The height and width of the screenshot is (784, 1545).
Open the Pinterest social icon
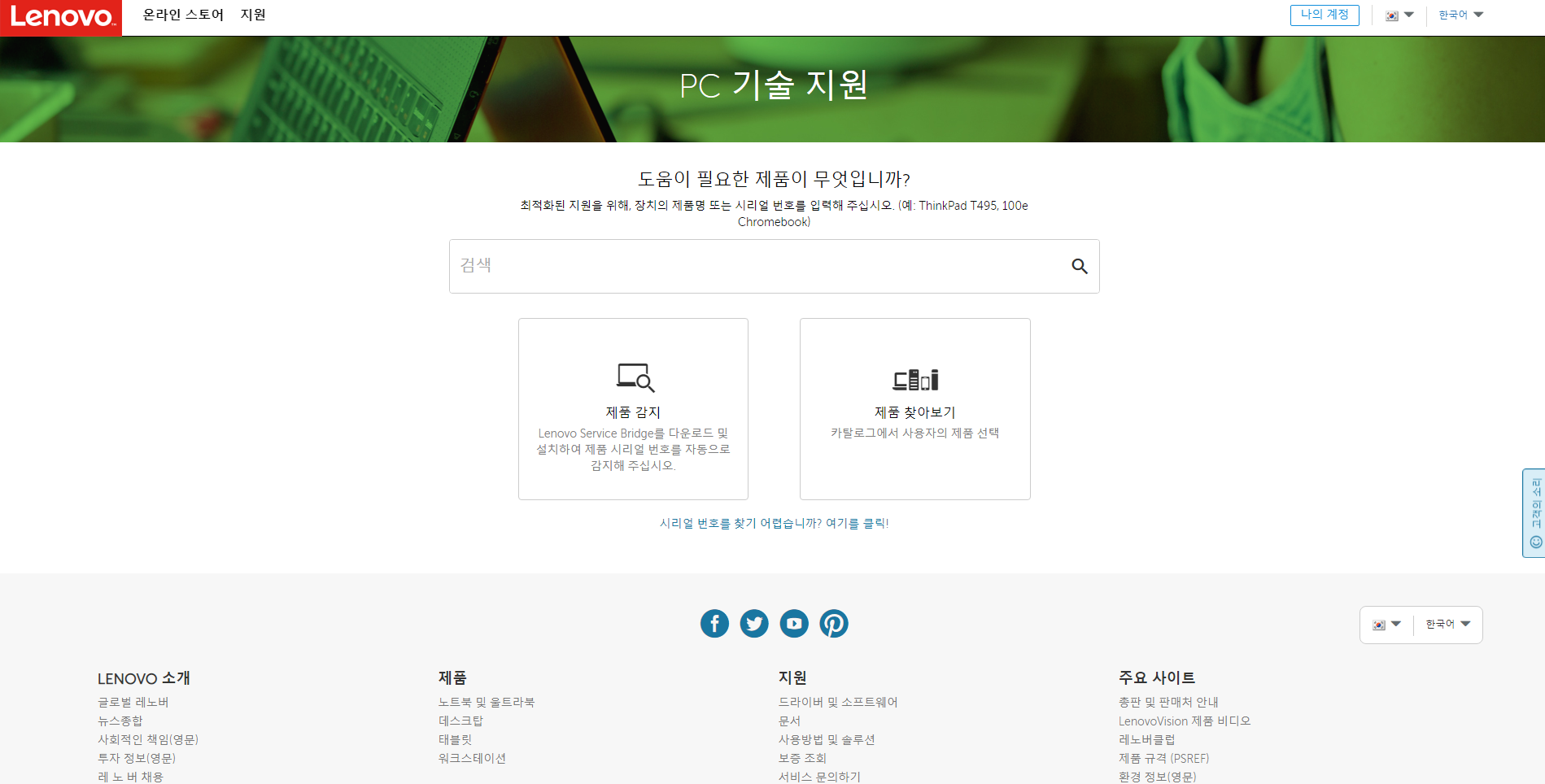click(x=834, y=624)
